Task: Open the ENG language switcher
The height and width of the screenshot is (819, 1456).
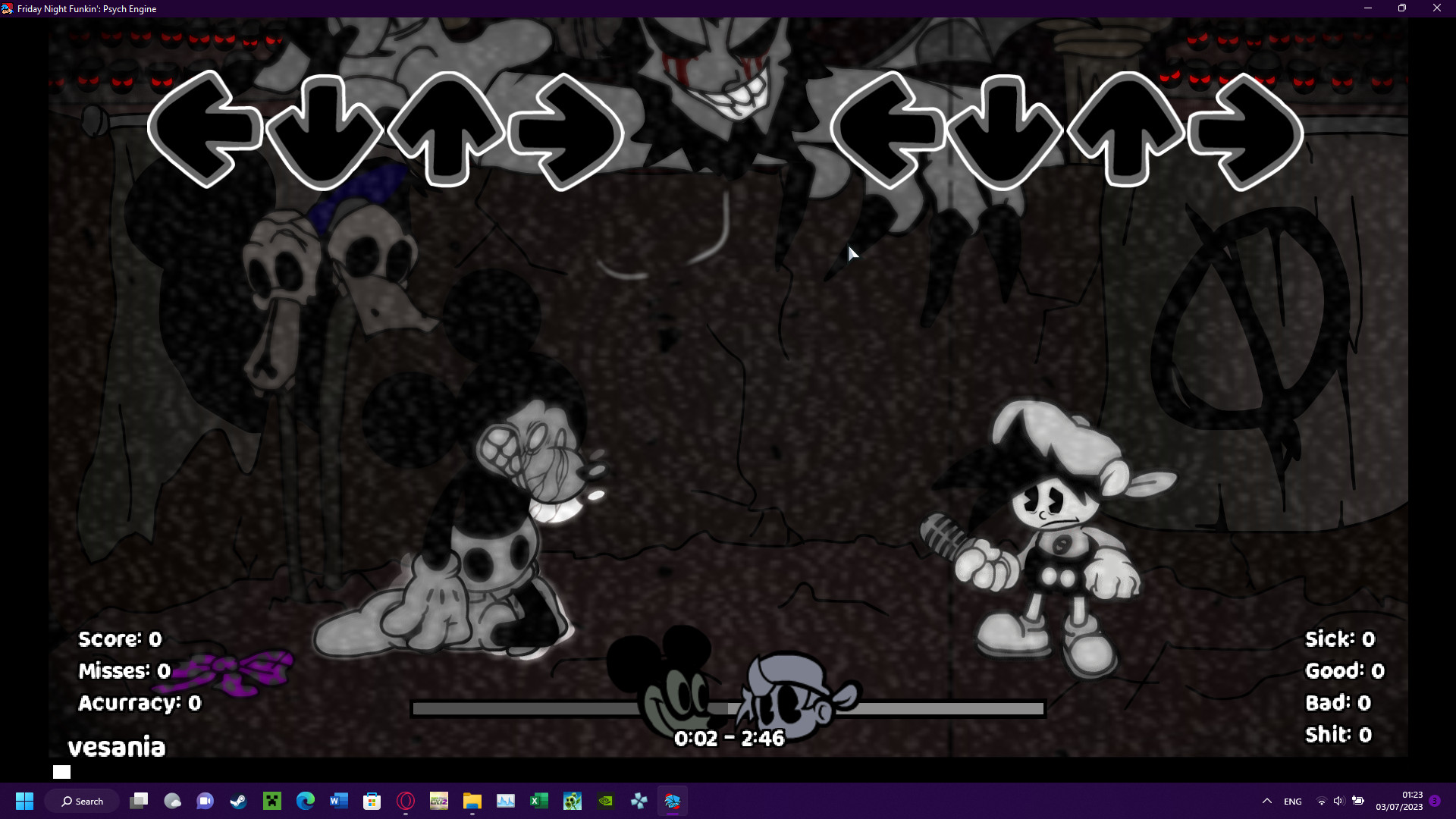Action: [x=1293, y=801]
